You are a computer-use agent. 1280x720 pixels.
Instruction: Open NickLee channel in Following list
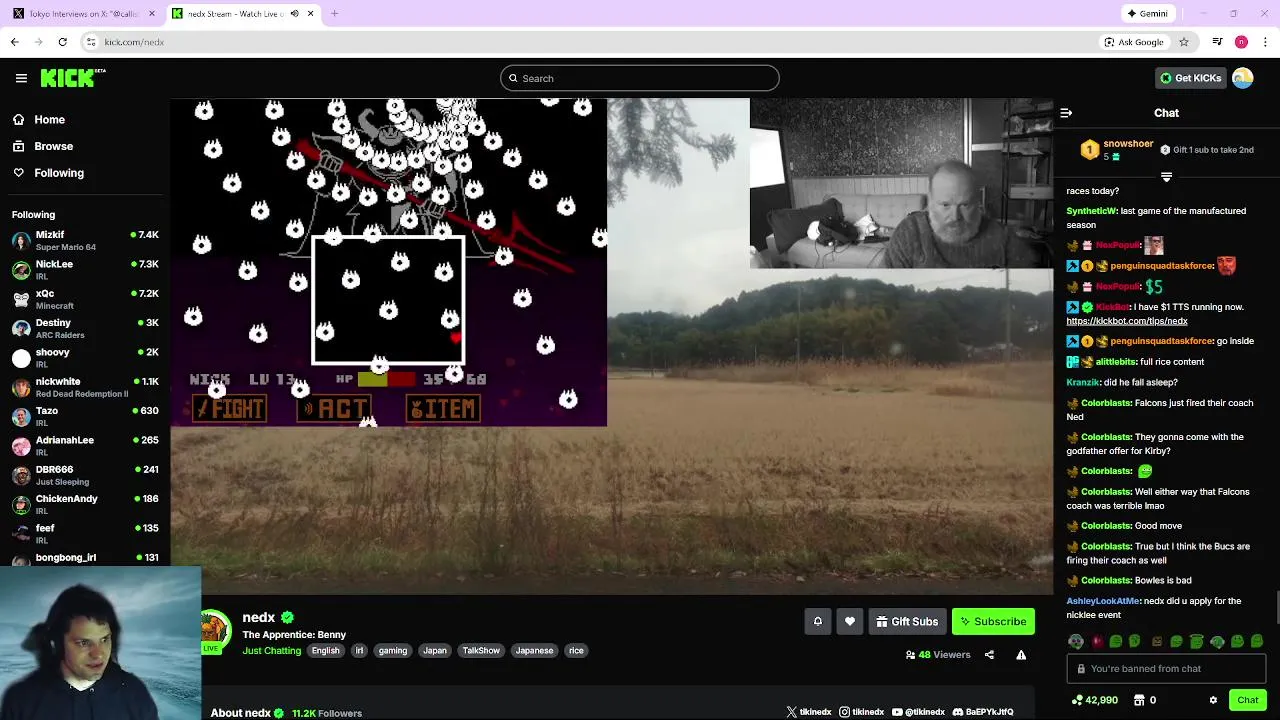[85, 270]
